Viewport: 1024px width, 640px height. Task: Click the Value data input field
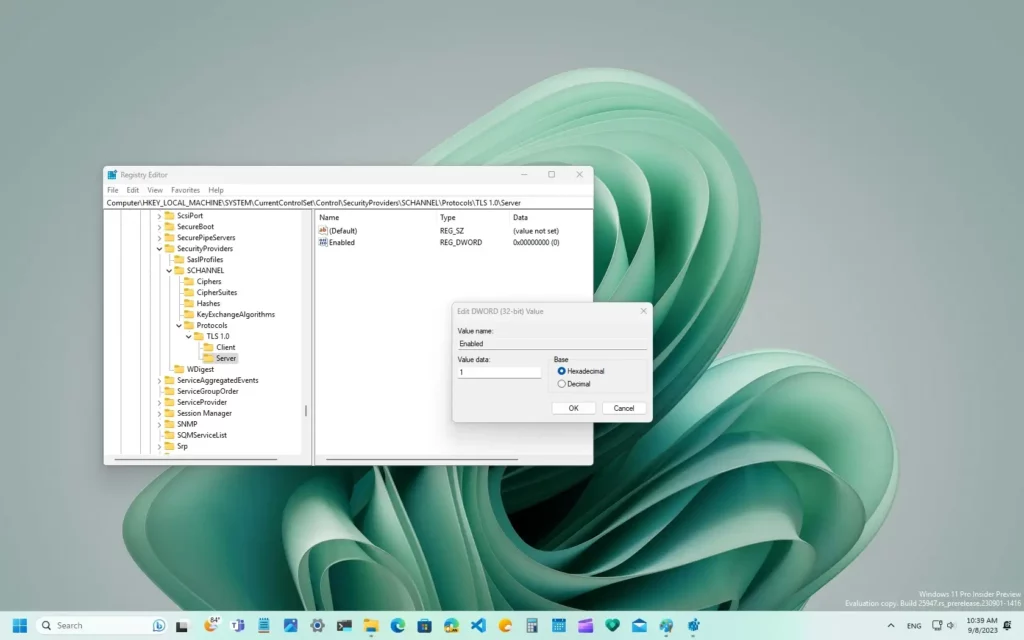coord(499,372)
